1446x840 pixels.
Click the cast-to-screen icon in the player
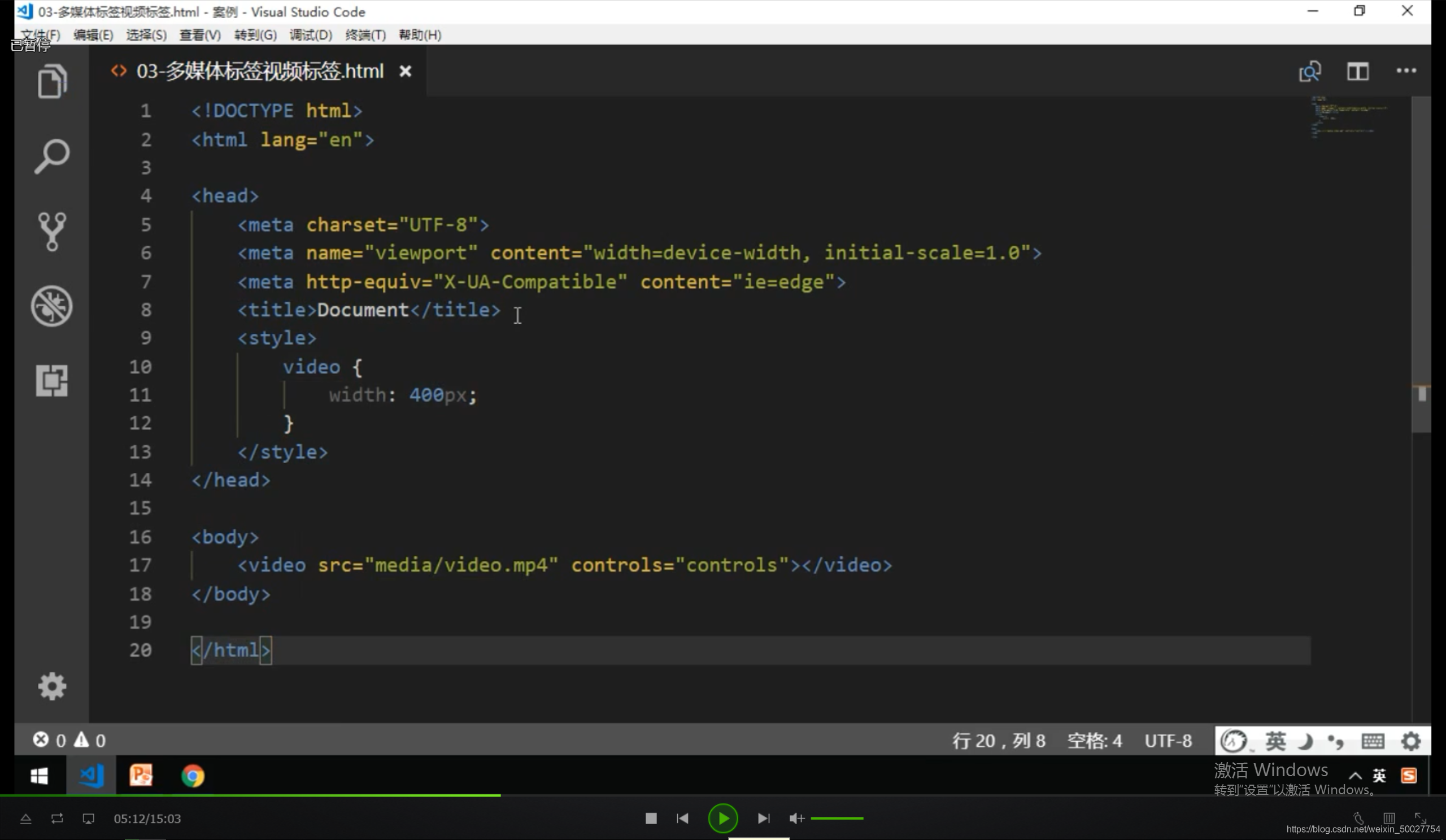point(88,819)
